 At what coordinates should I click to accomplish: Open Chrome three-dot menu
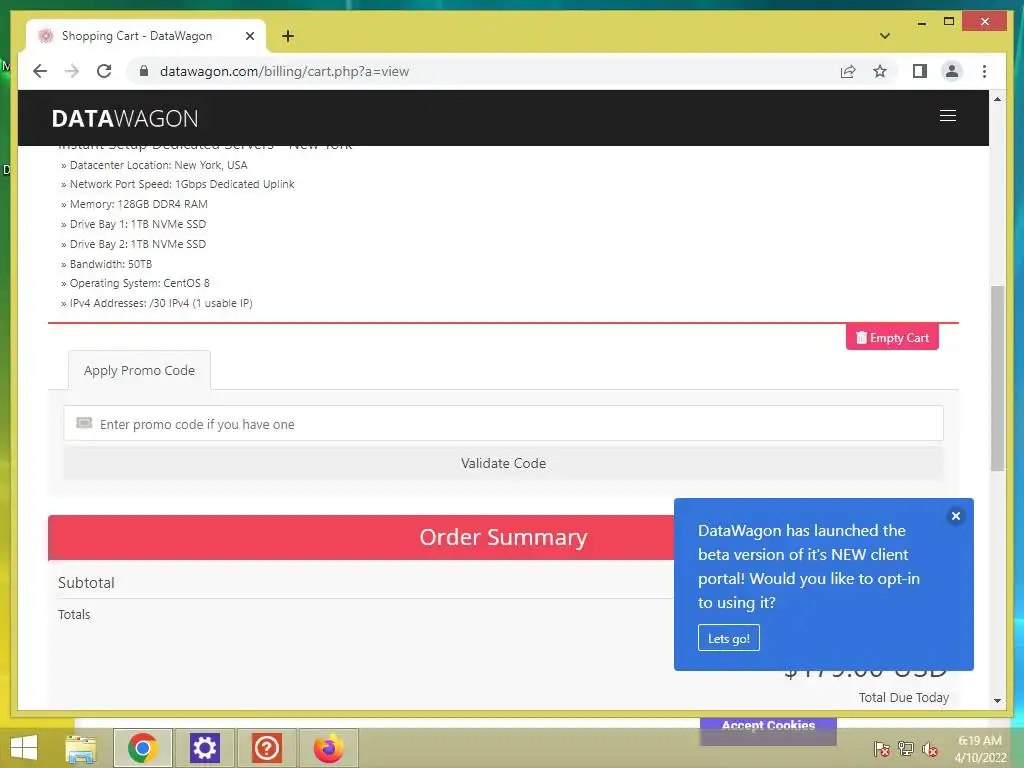coord(984,71)
